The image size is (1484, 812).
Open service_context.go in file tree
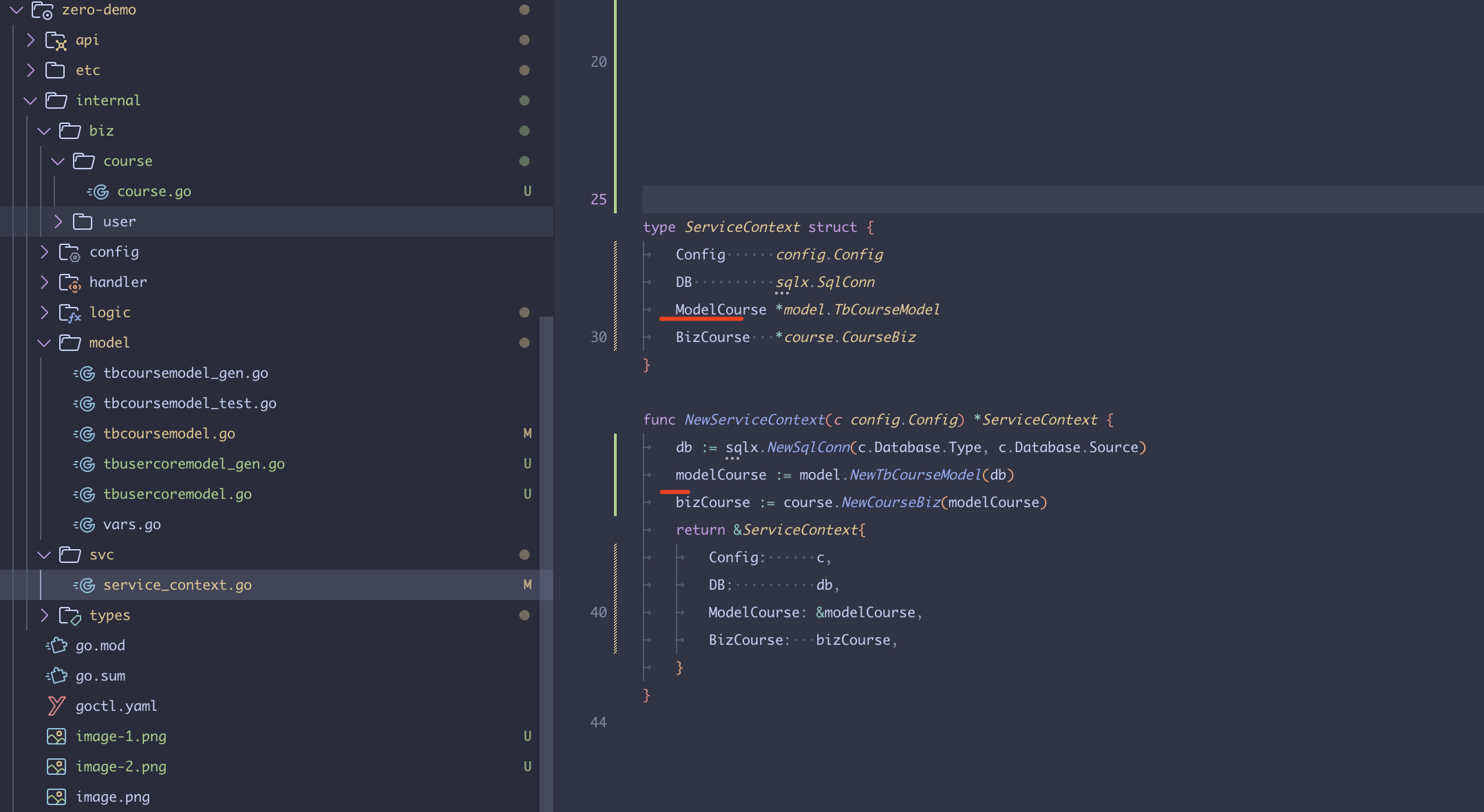pos(177,585)
